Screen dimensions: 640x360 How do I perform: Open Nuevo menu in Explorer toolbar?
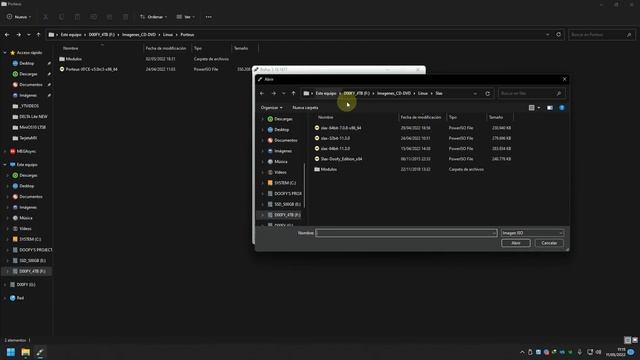19,17
